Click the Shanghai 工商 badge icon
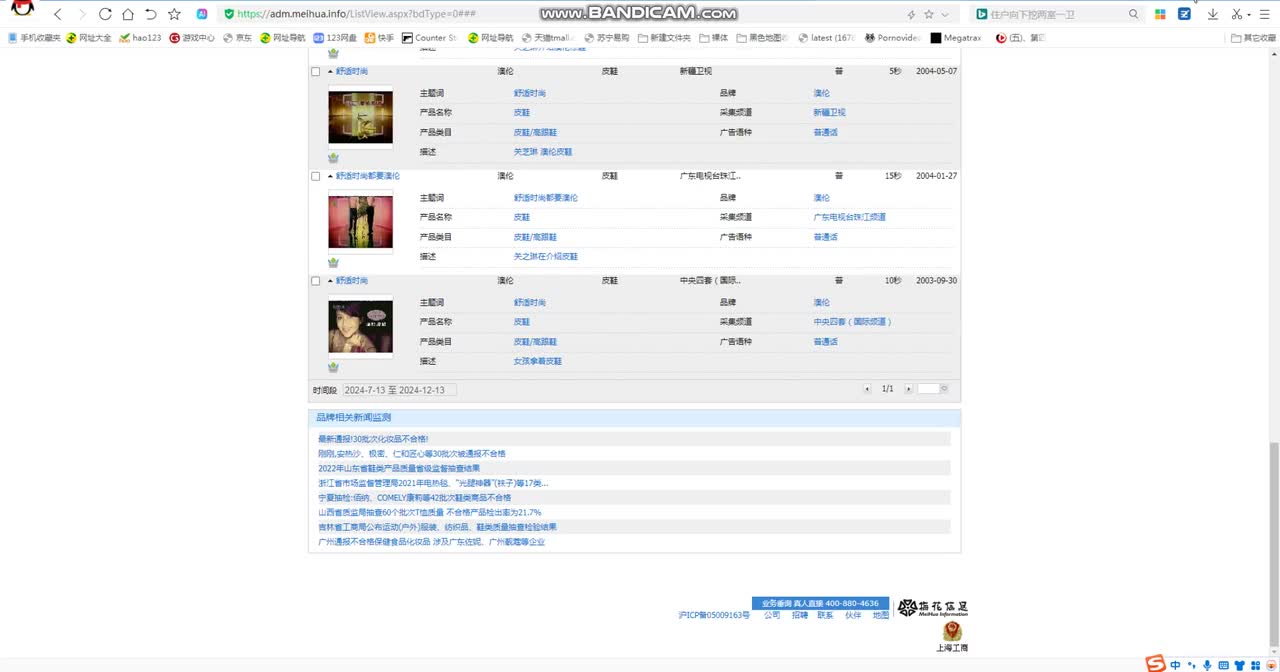The height and width of the screenshot is (672, 1280). 952,636
